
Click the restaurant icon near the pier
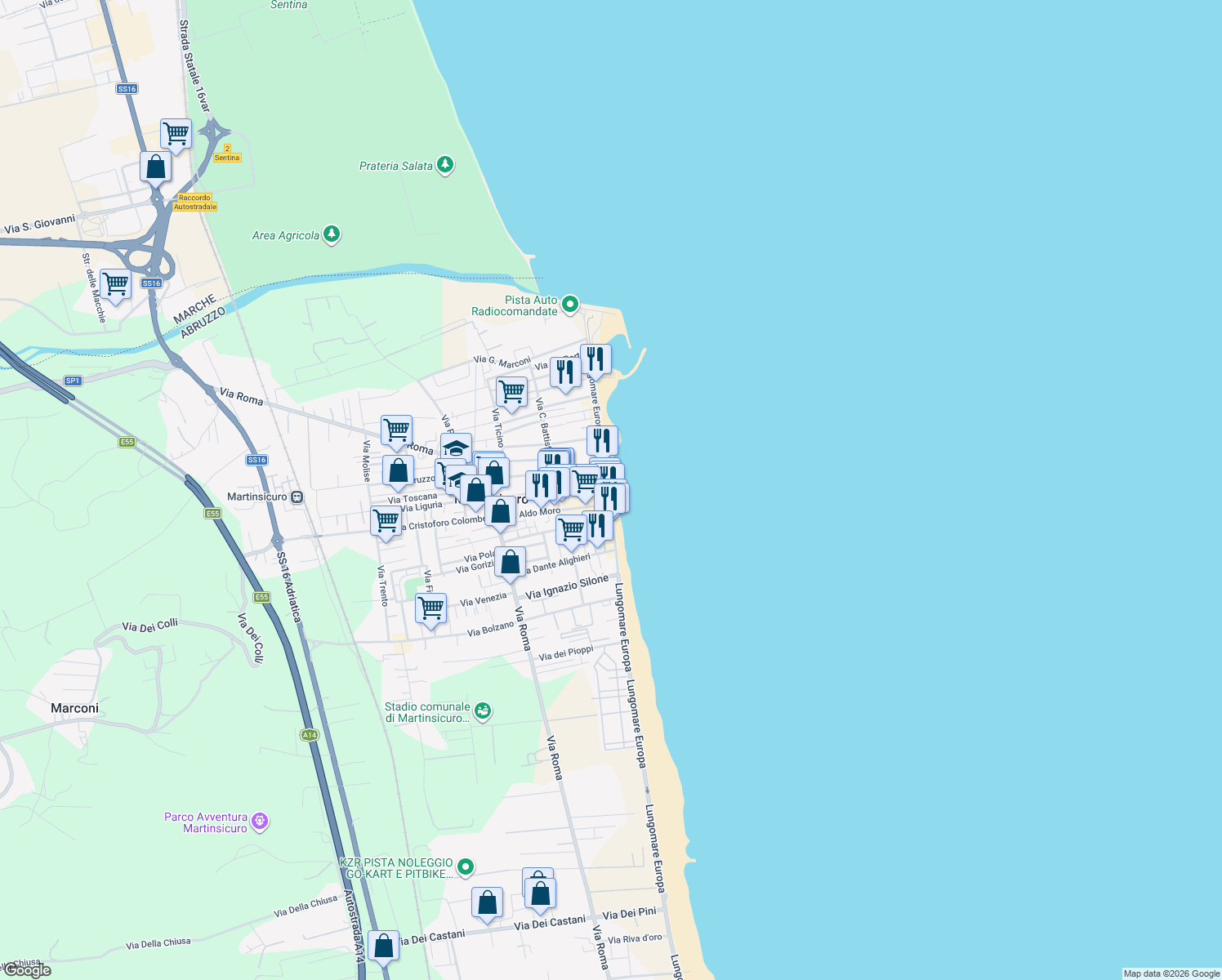tap(595, 357)
